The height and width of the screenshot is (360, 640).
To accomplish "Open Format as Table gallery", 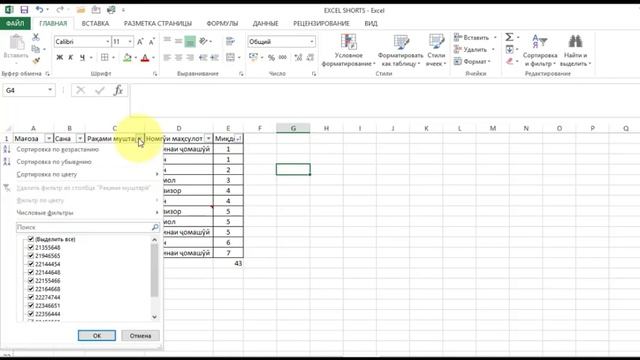I will pos(400,51).
